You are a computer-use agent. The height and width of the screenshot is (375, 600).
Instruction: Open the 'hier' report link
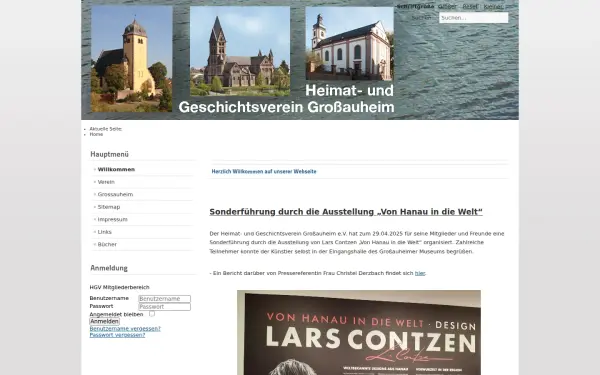pyautogui.click(x=420, y=273)
